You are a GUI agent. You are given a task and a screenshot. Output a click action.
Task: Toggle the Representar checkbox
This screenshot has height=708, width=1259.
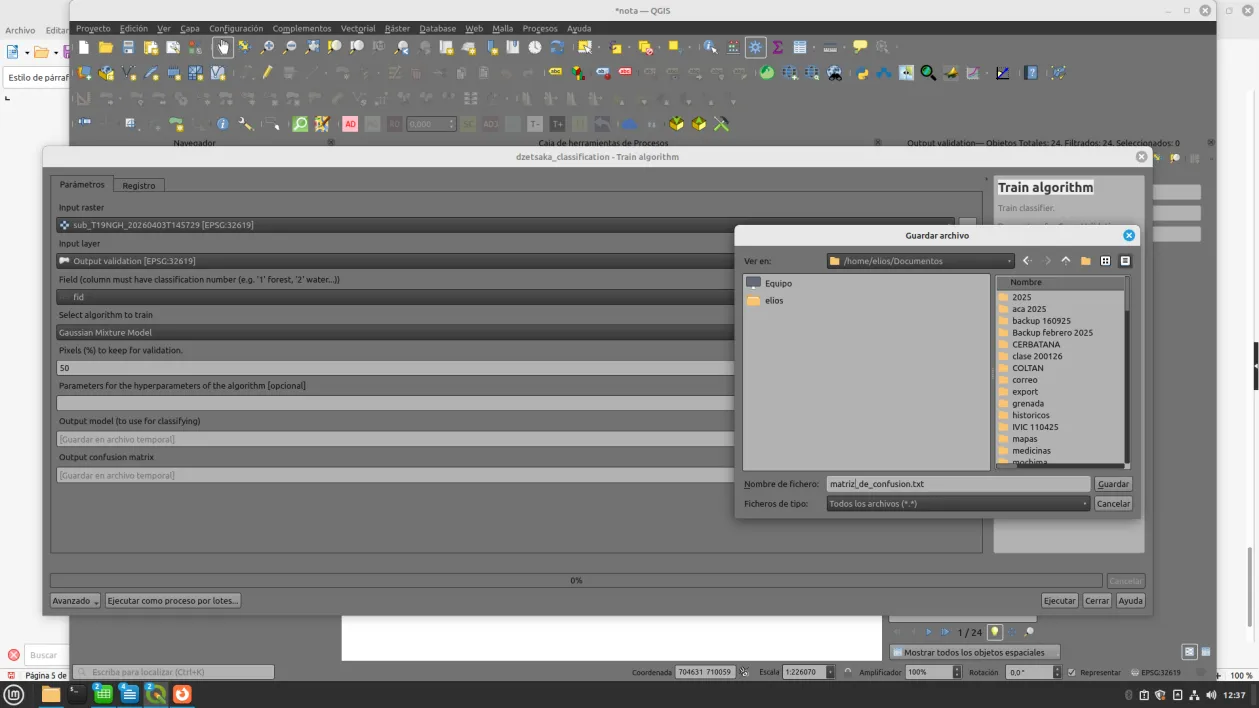pos(1072,673)
